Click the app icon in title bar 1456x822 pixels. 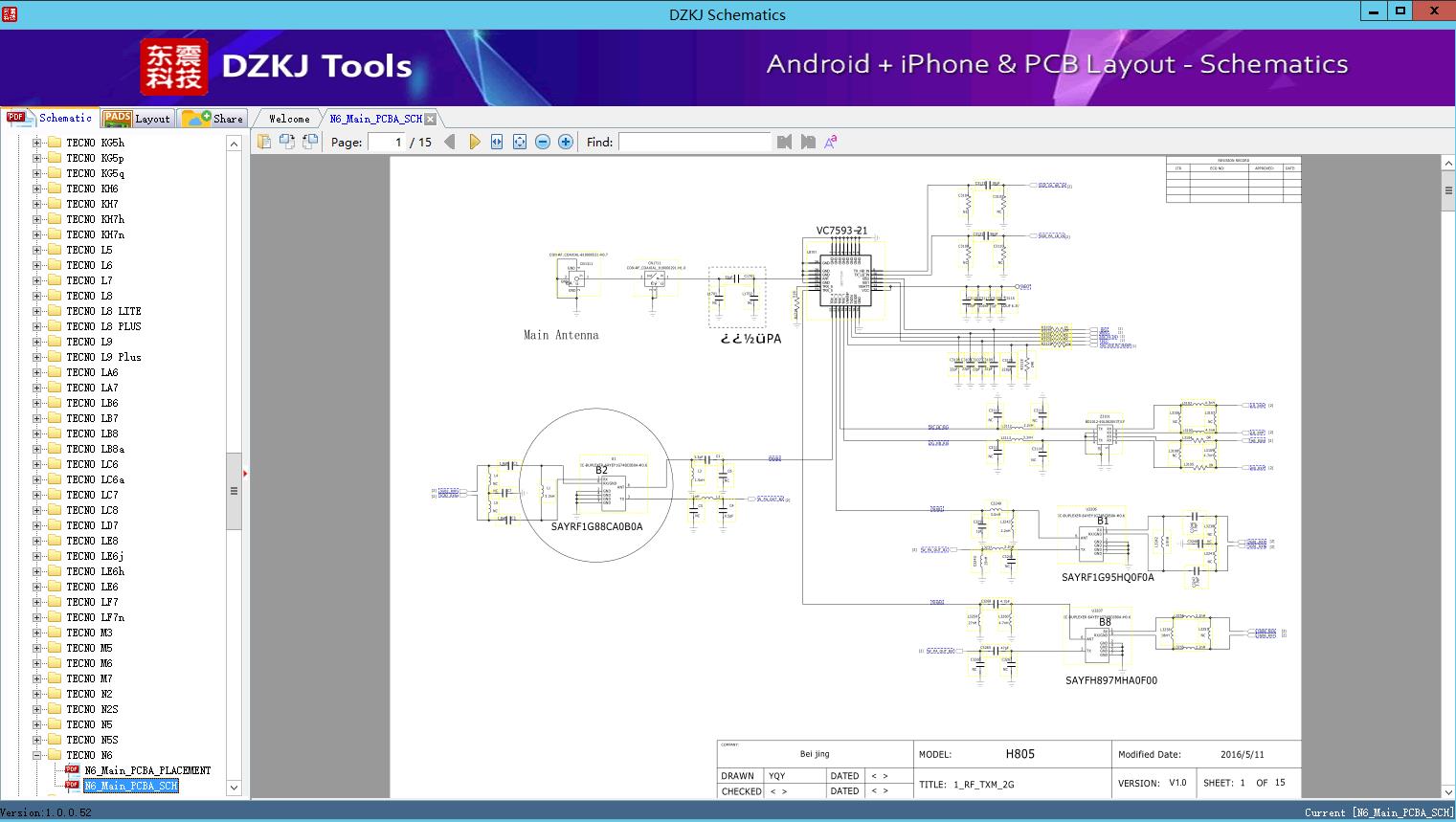11,13
